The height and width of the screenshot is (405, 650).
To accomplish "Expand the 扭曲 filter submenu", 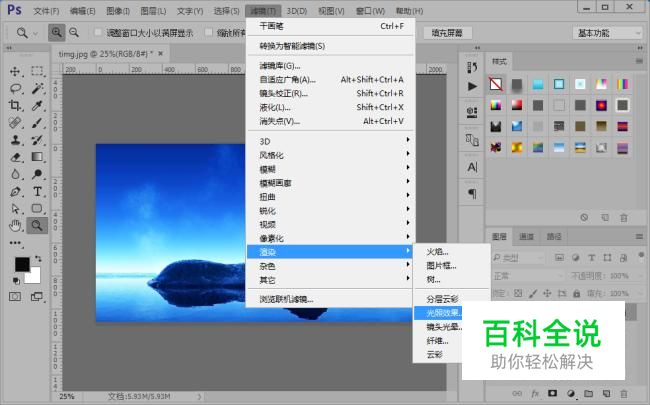I will (330, 197).
